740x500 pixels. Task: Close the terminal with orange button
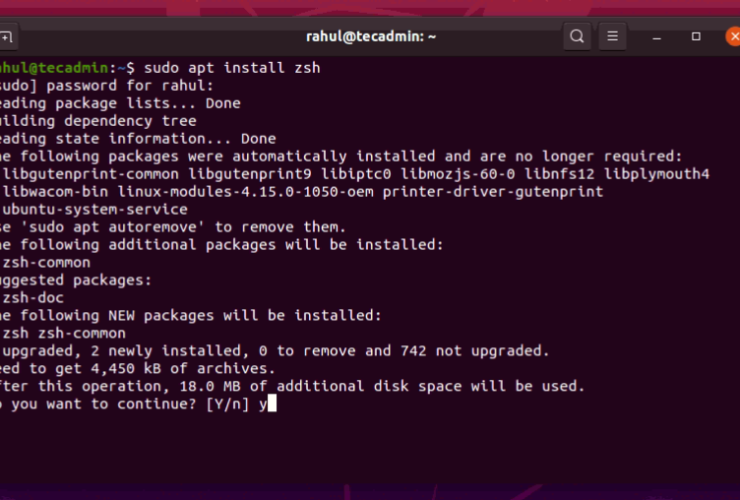click(x=733, y=37)
